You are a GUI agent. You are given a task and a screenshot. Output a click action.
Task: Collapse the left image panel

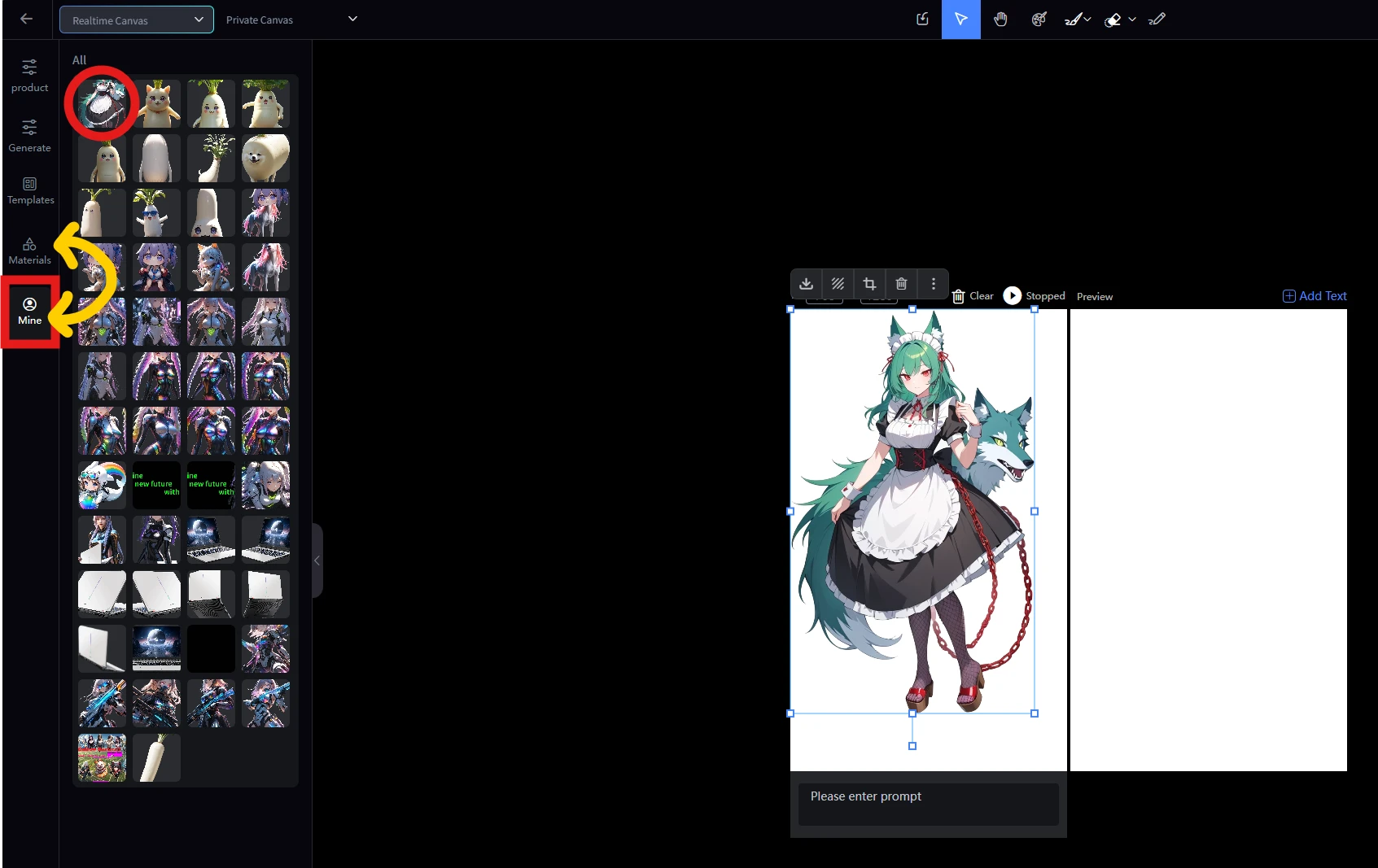pos(317,560)
